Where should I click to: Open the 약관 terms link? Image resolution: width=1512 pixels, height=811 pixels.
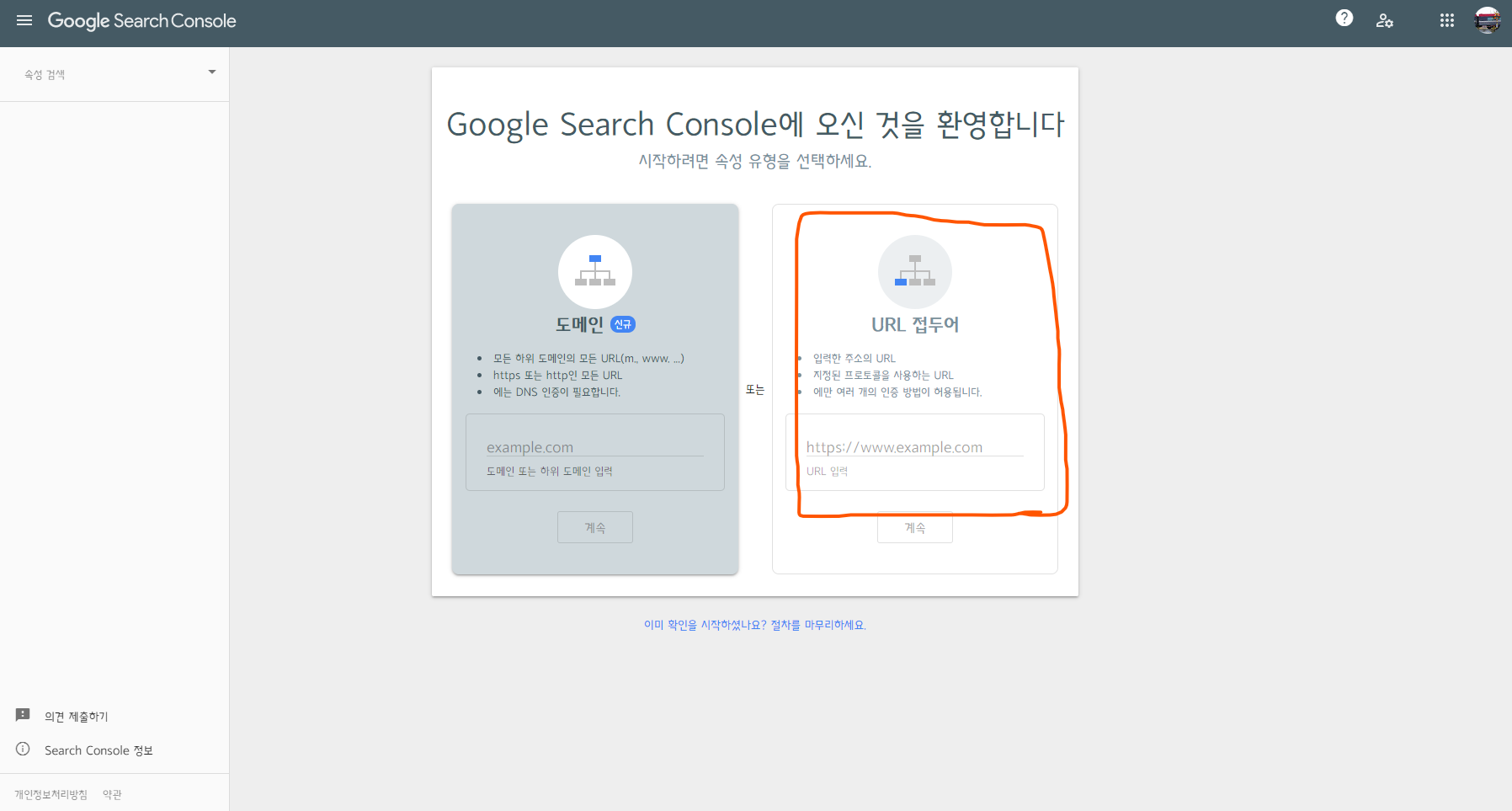tap(112, 794)
